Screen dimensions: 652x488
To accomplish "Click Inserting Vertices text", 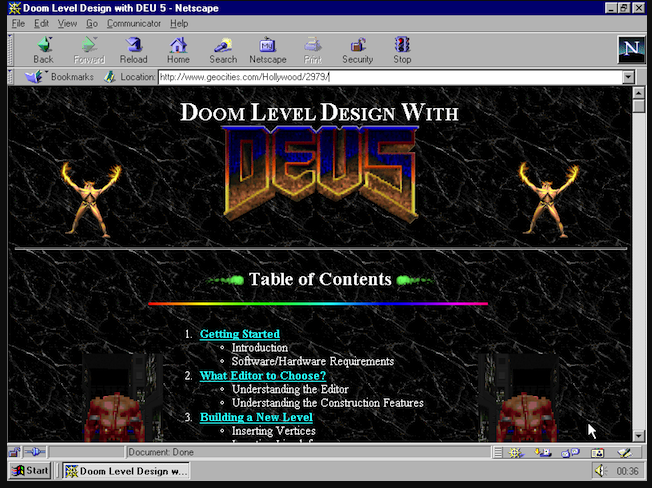I will point(274,431).
